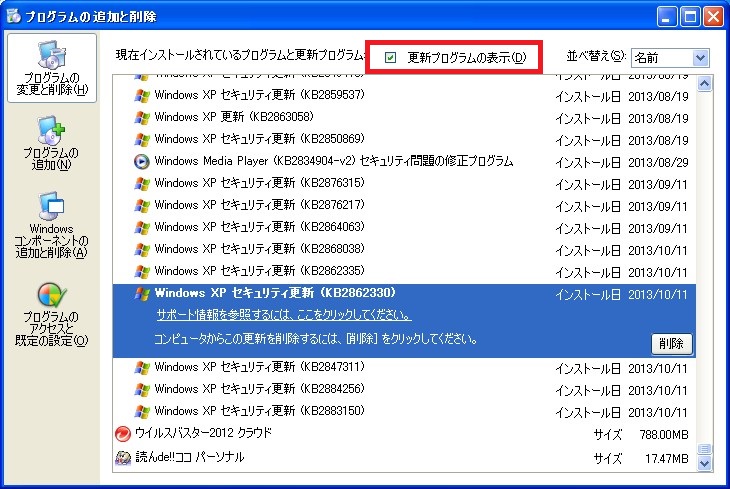Click install date 2013/08/29
Screen dimensions: 730x489
pyautogui.click(x=658, y=163)
